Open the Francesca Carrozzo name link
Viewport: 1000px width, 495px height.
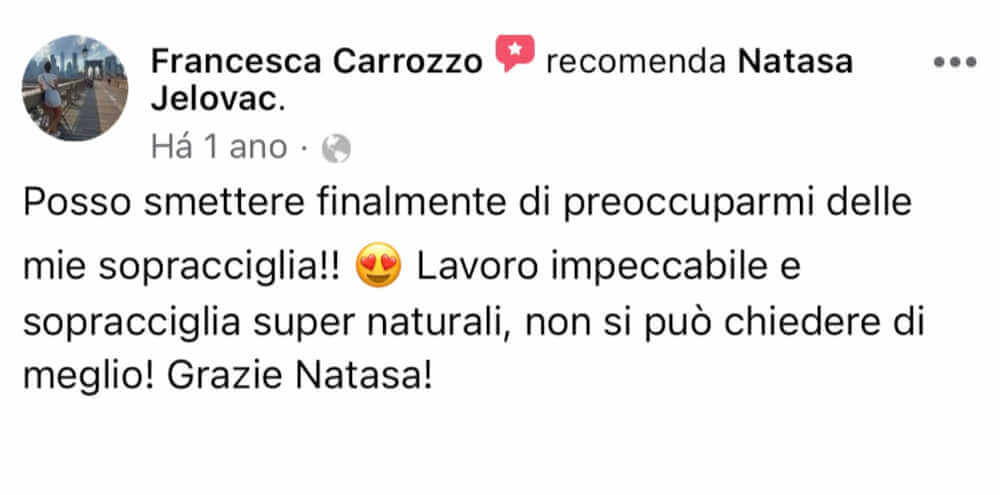[316, 63]
